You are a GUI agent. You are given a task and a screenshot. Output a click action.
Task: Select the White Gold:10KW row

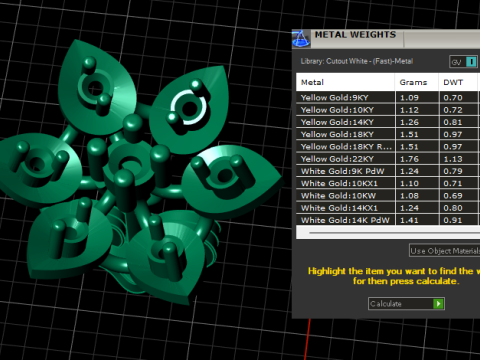coord(388,196)
